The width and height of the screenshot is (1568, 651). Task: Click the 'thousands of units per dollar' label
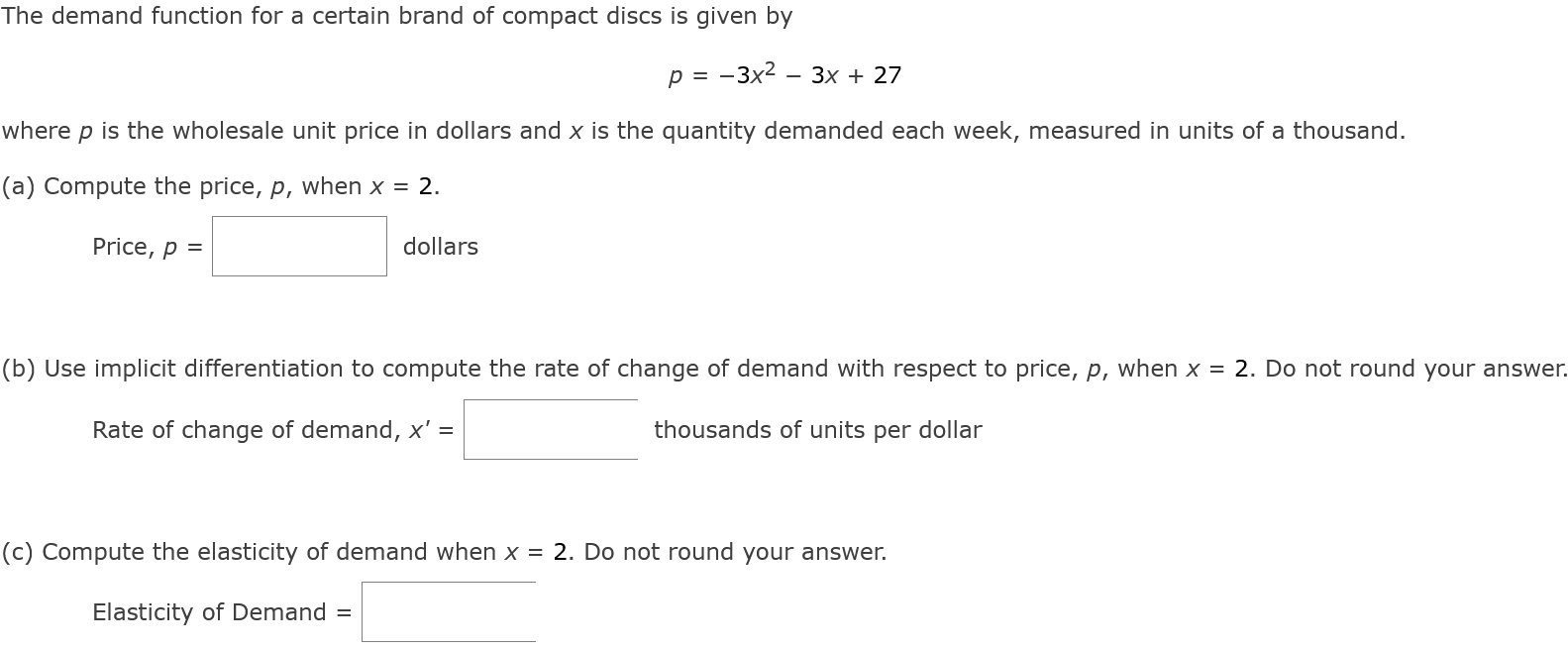point(817,429)
